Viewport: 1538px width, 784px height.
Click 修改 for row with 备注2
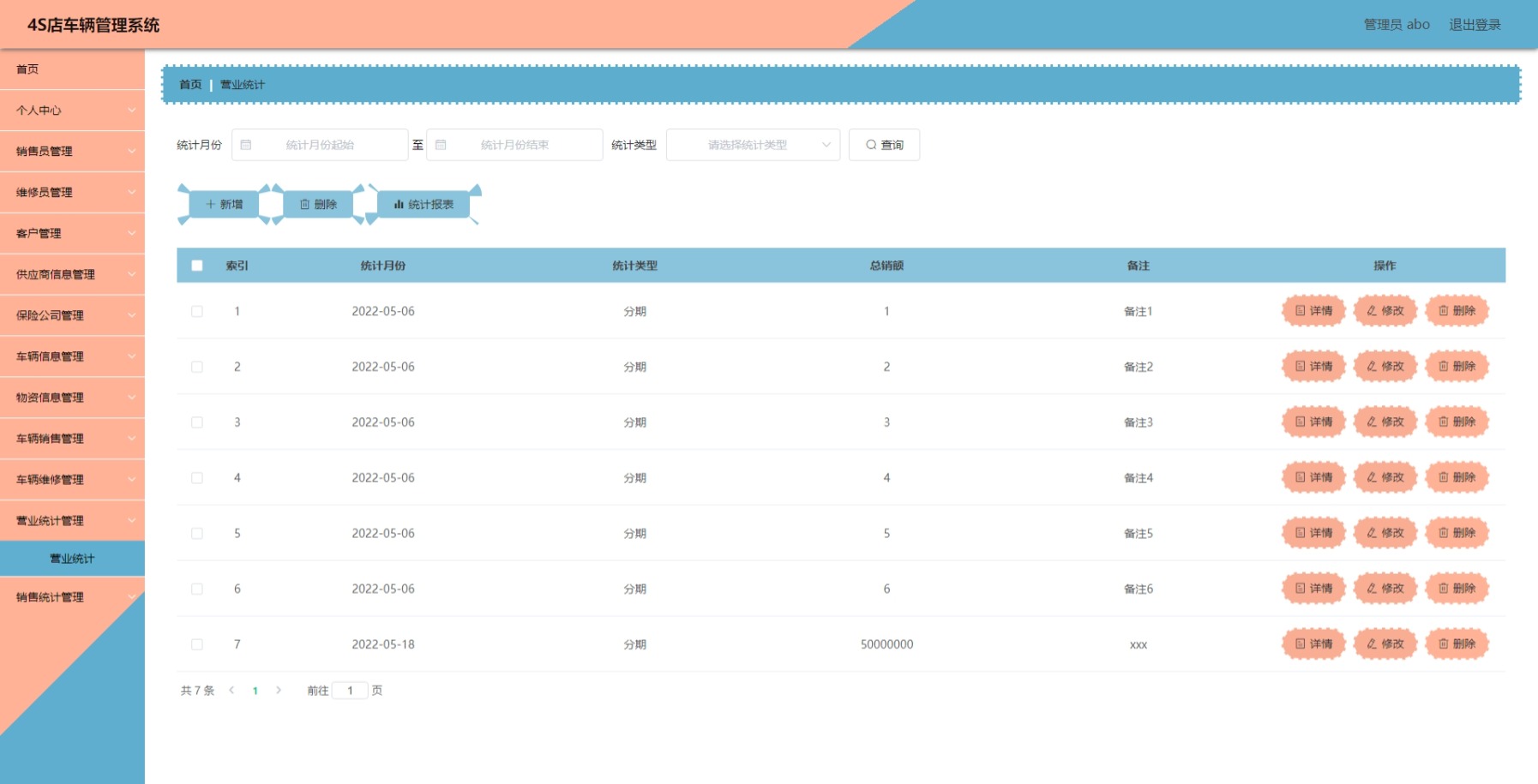(1385, 367)
